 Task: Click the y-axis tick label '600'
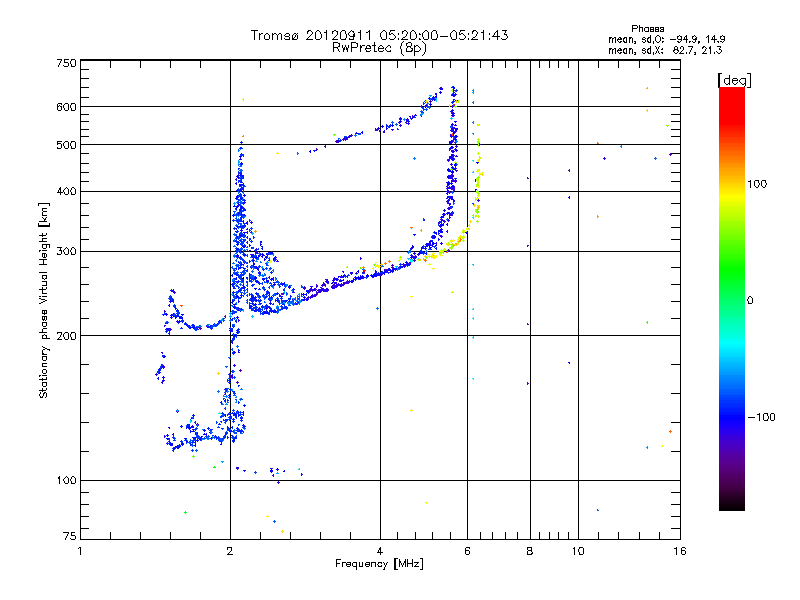point(67,107)
